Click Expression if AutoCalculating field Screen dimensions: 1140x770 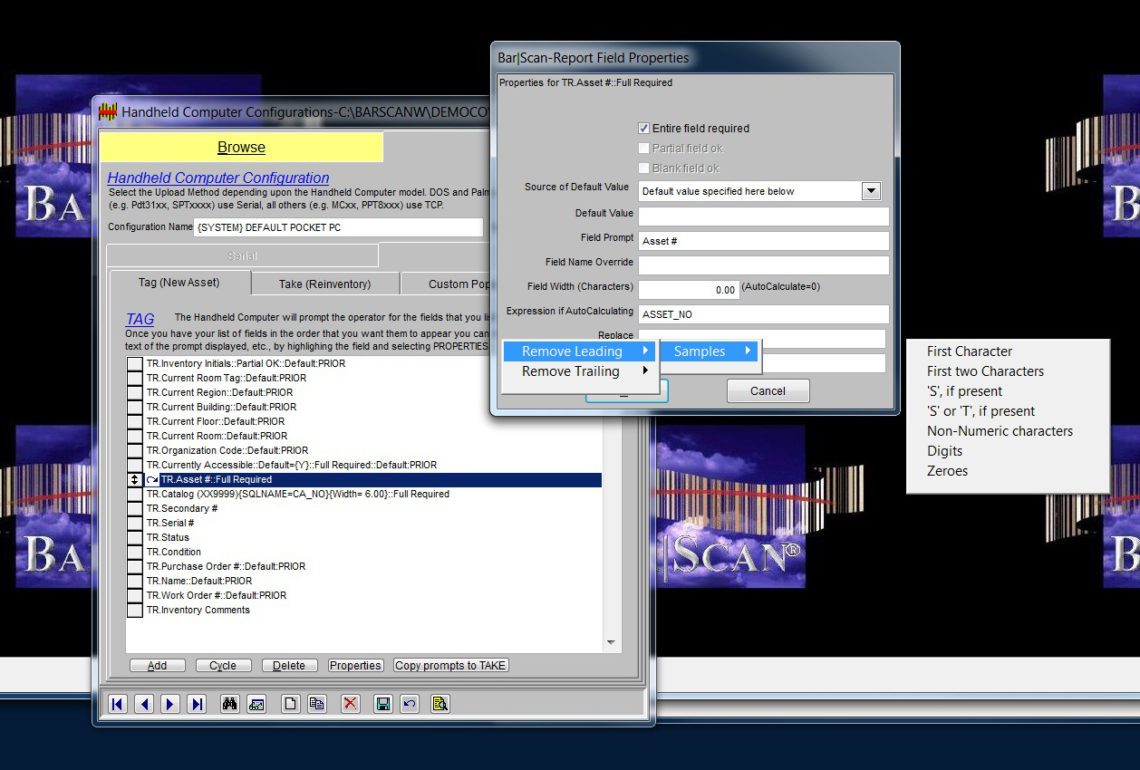[x=763, y=314]
